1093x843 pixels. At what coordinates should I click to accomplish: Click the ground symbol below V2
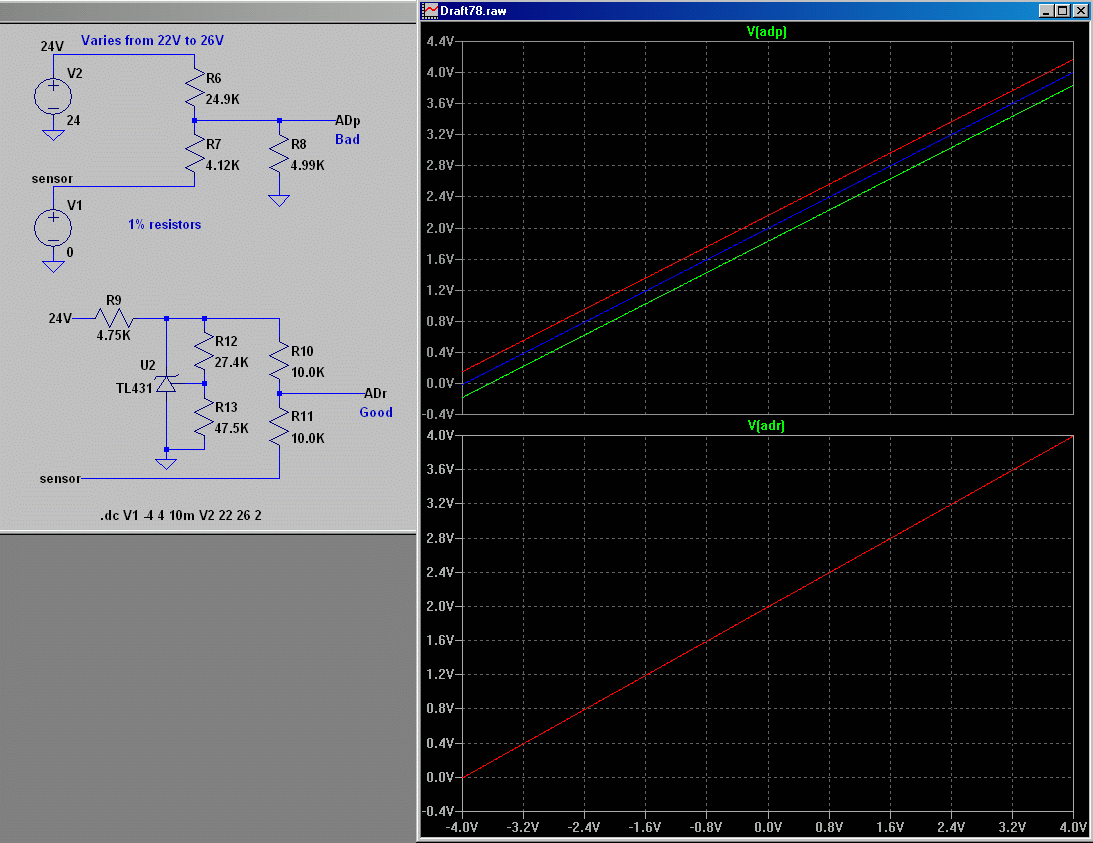point(53,133)
